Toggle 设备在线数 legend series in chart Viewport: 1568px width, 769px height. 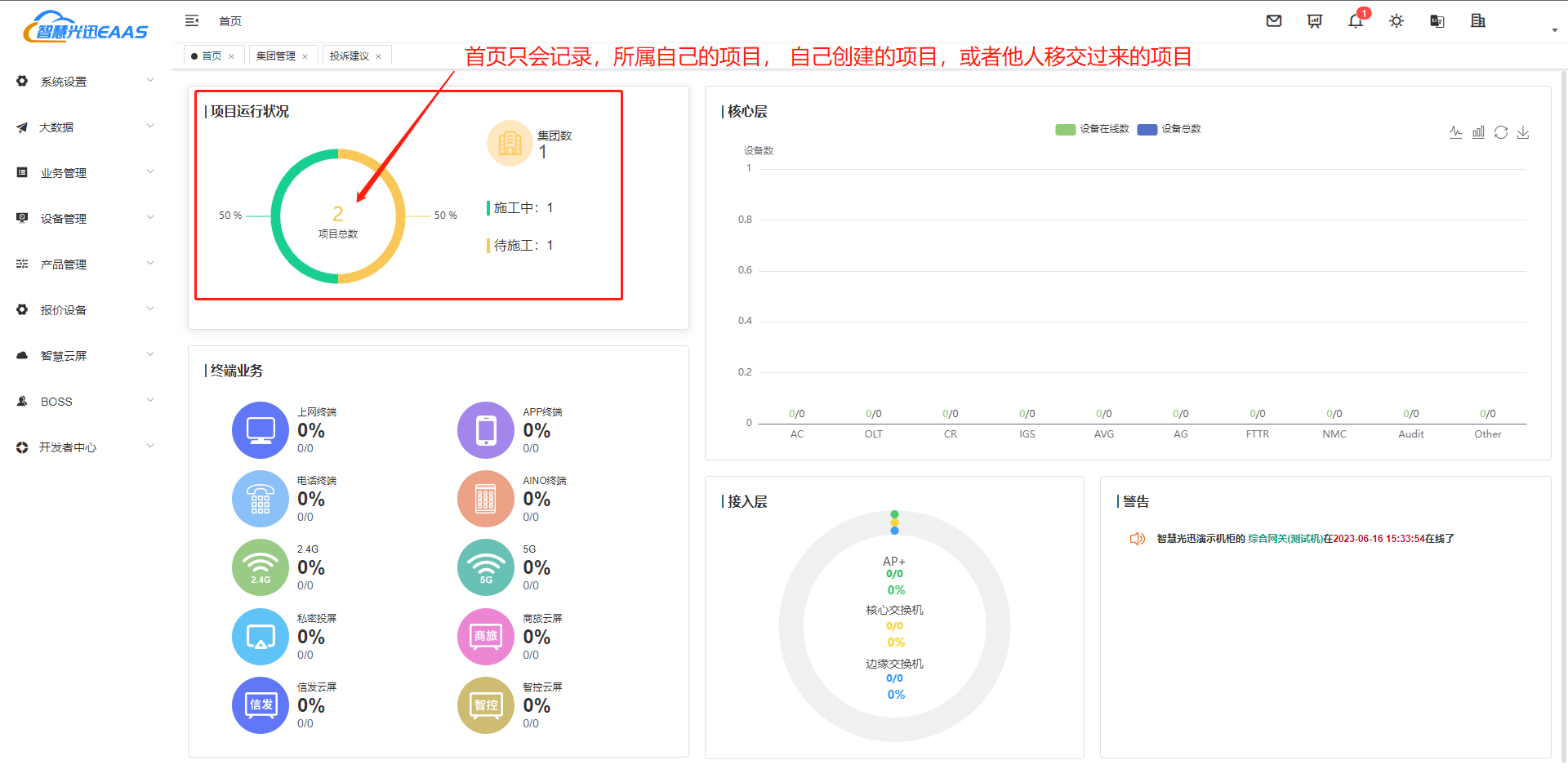click(x=1092, y=129)
